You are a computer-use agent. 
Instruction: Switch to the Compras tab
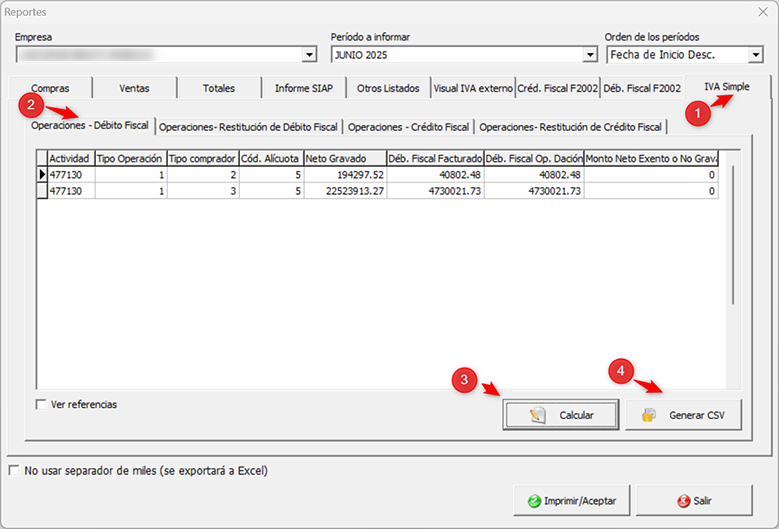coord(50,88)
